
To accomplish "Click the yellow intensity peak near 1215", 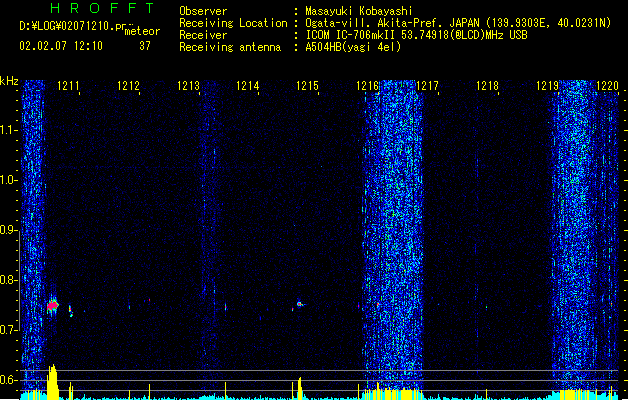I will click(300, 388).
